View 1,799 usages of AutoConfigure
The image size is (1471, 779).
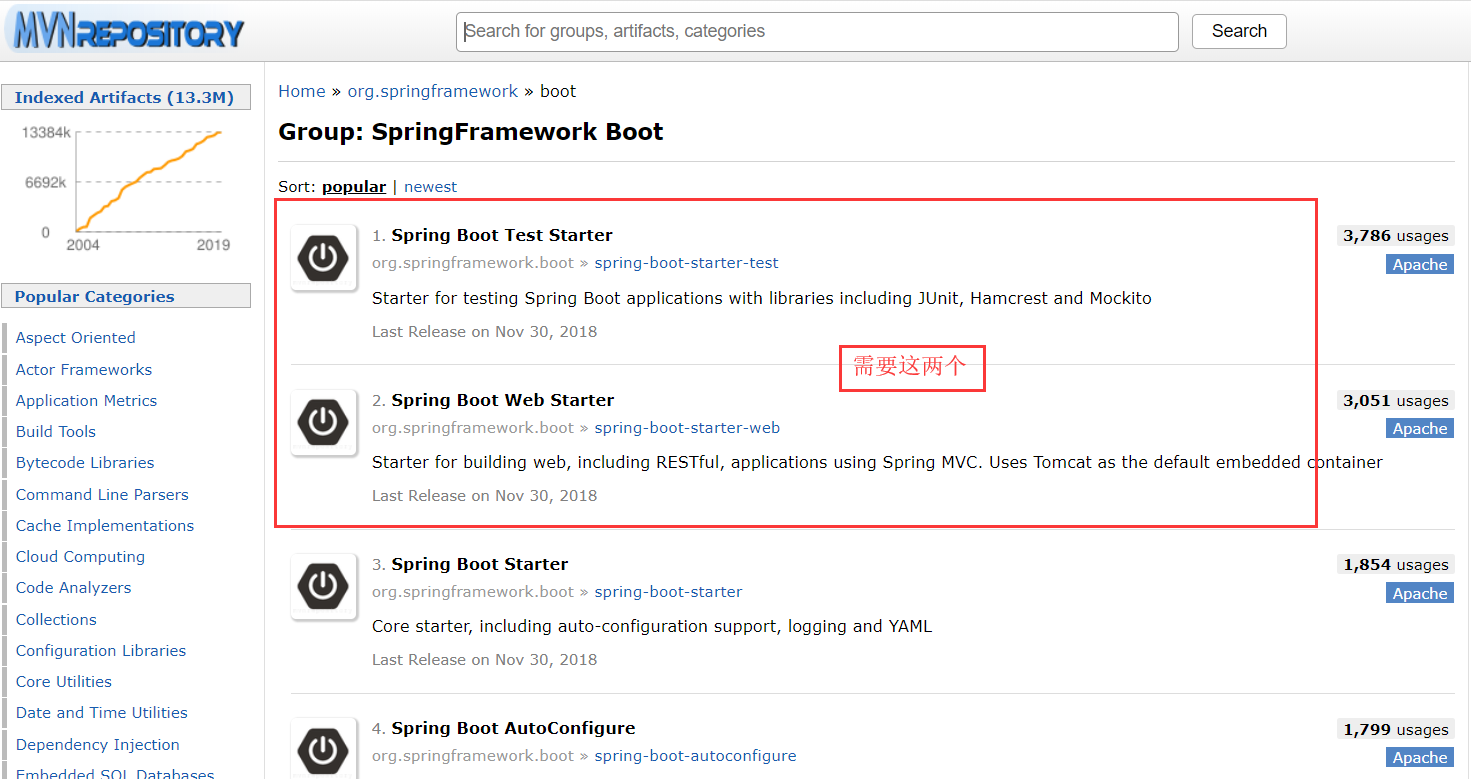point(1396,730)
